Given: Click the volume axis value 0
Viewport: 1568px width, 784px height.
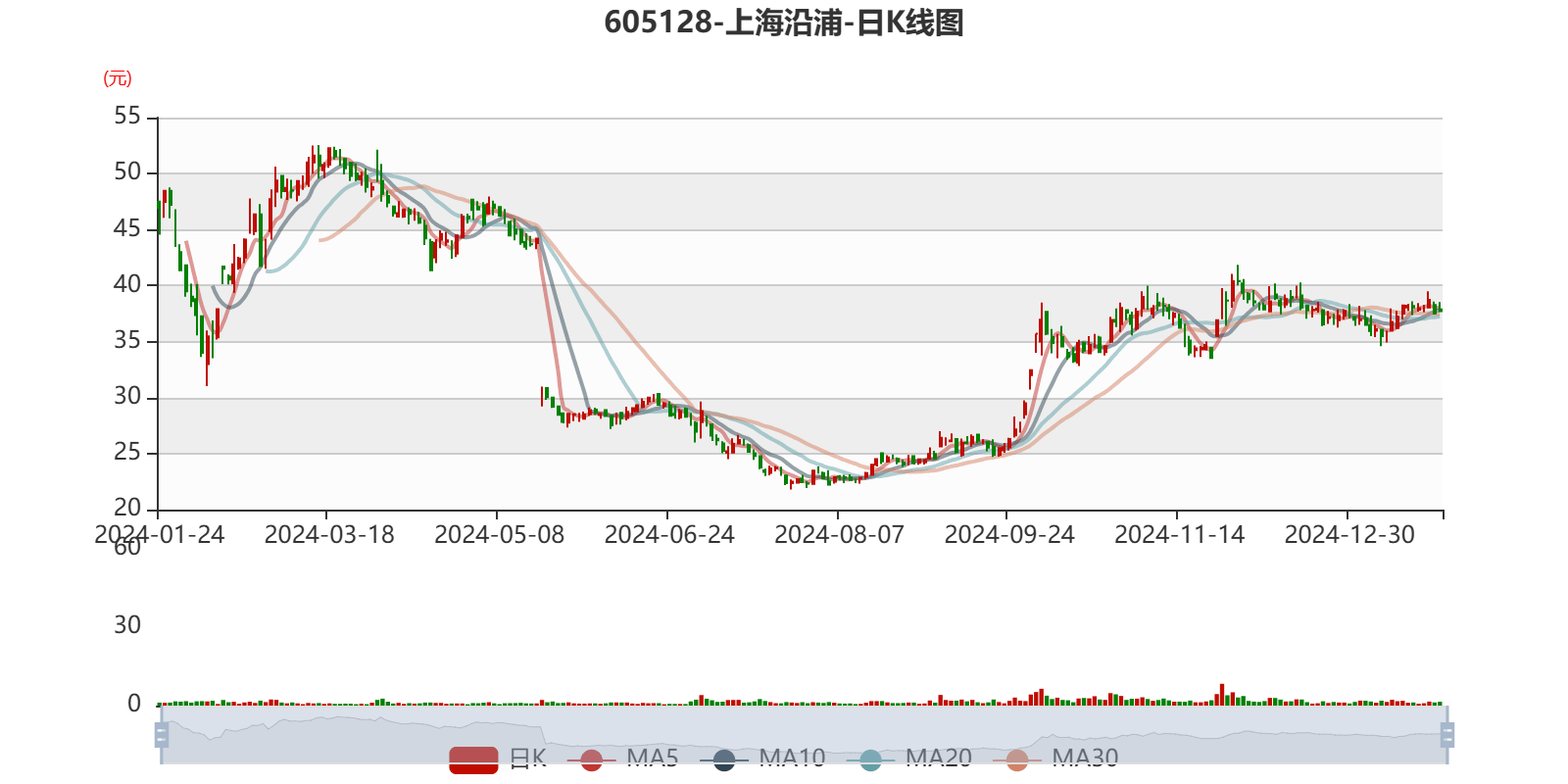Looking at the screenshot, I should tap(134, 704).
